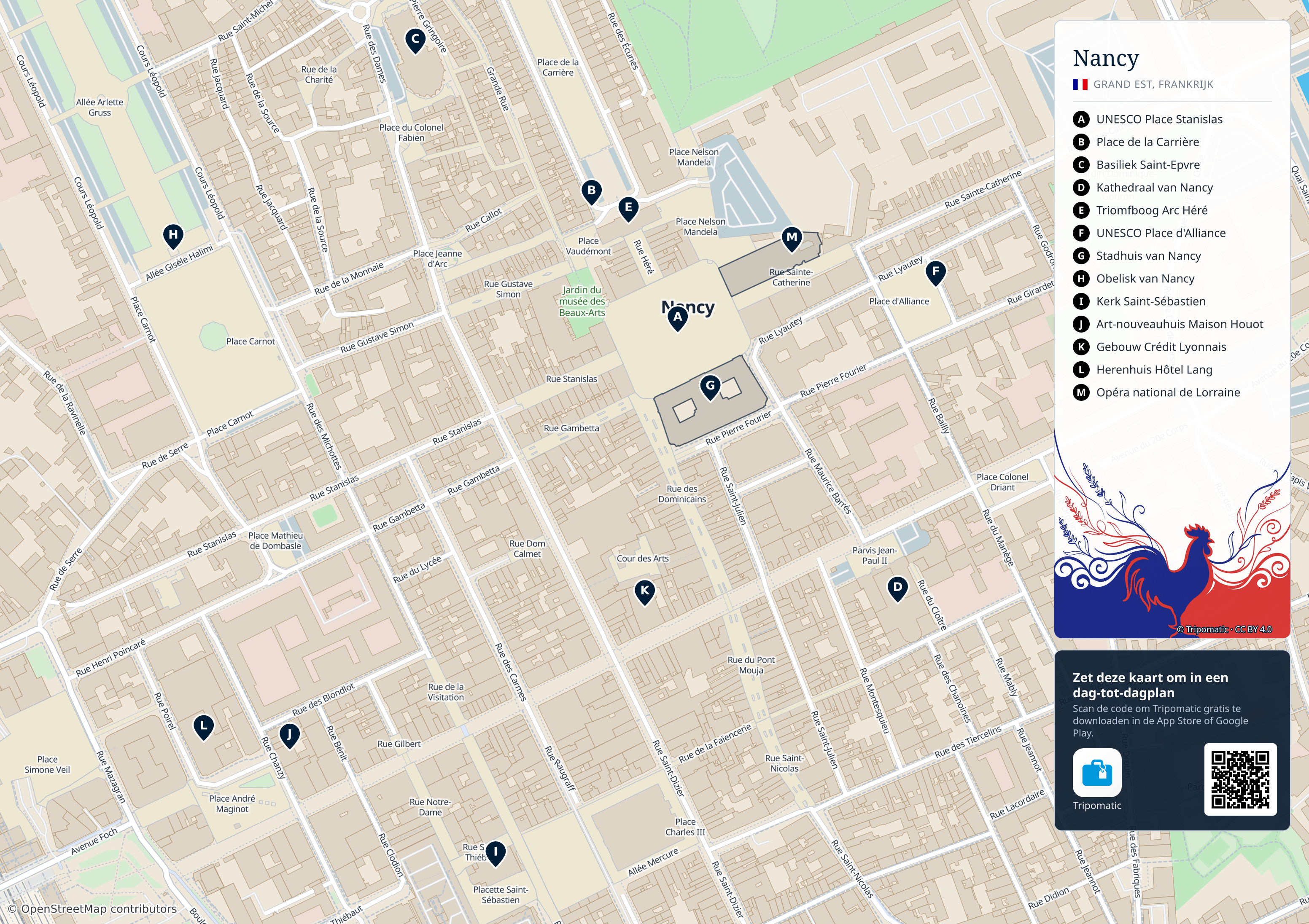1309x924 pixels.
Task: Select the 'Place Simone Veil' map label
Action: 47,765
